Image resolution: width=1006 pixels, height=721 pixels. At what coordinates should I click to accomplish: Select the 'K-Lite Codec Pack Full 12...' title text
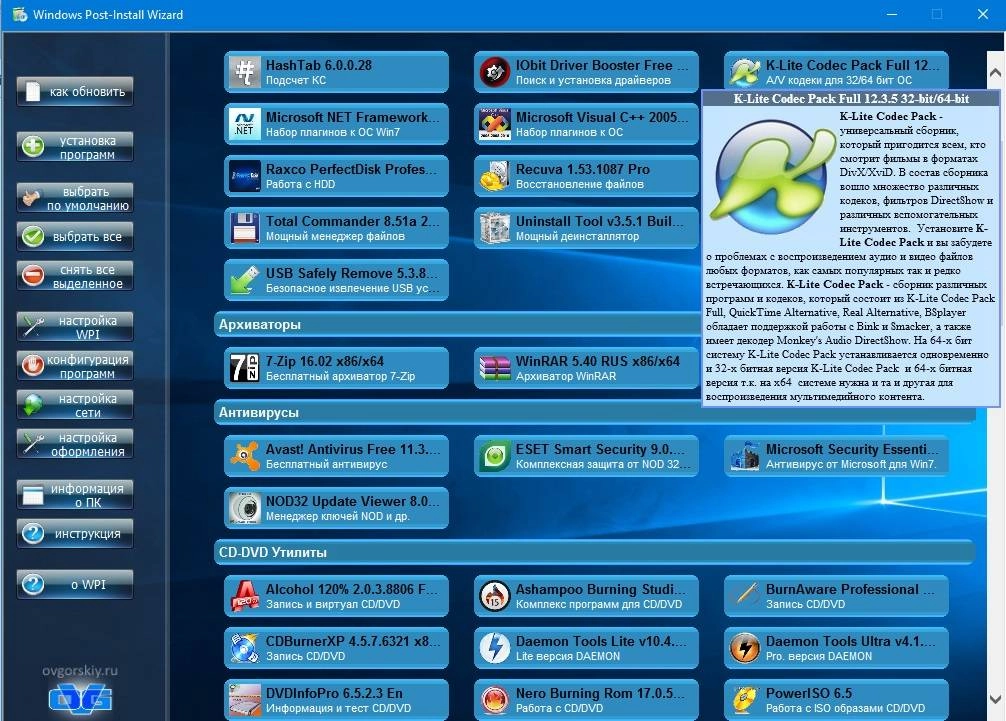[x=852, y=65]
